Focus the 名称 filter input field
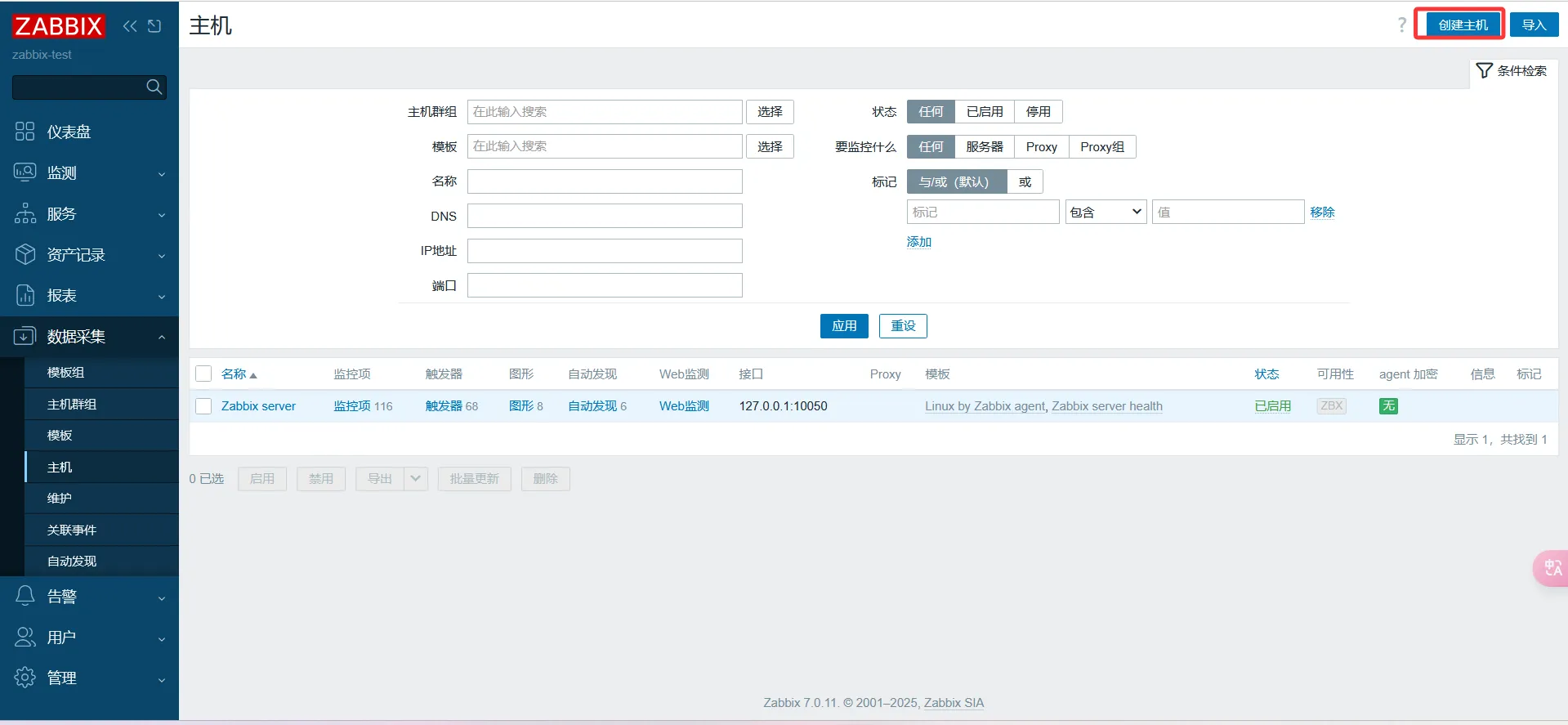Viewport: 1568px width, 725px height. [605, 181]
